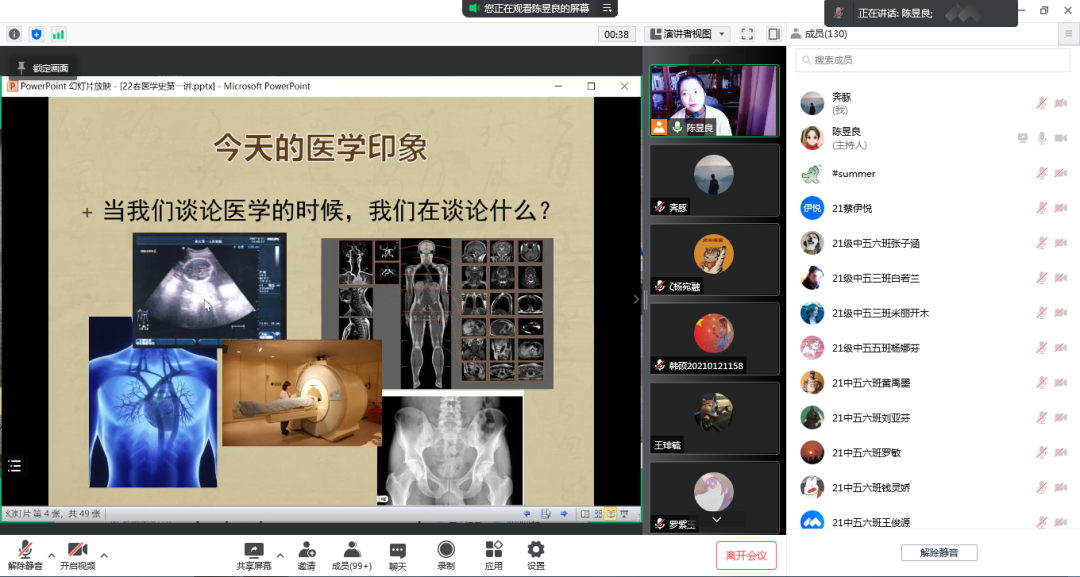Expand audio options arrow beside 解除静音
This screenshot has height=577, width=1080.
[x=52, y=555]
